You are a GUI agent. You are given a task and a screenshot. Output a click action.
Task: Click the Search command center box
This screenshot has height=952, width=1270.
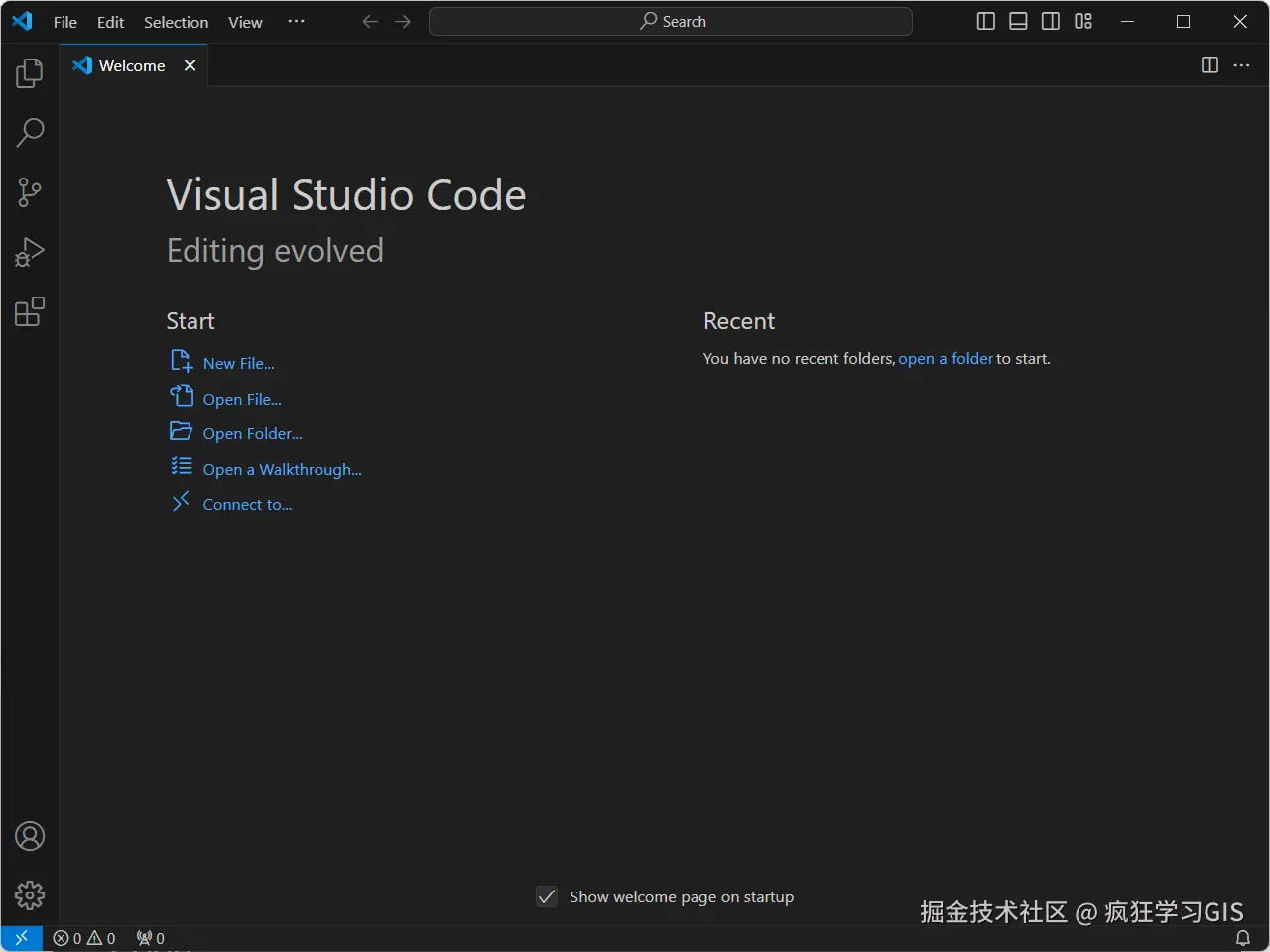[x=671, y=22]
